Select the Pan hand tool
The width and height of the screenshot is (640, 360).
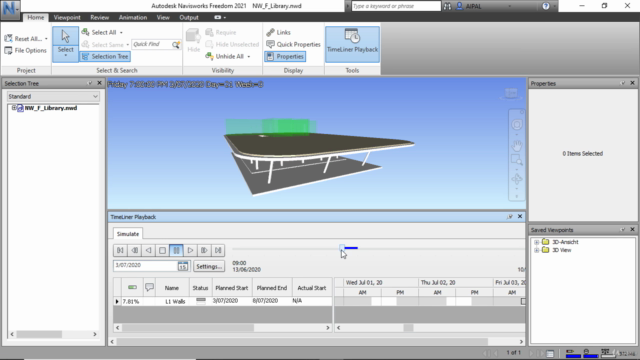(517, 145)
